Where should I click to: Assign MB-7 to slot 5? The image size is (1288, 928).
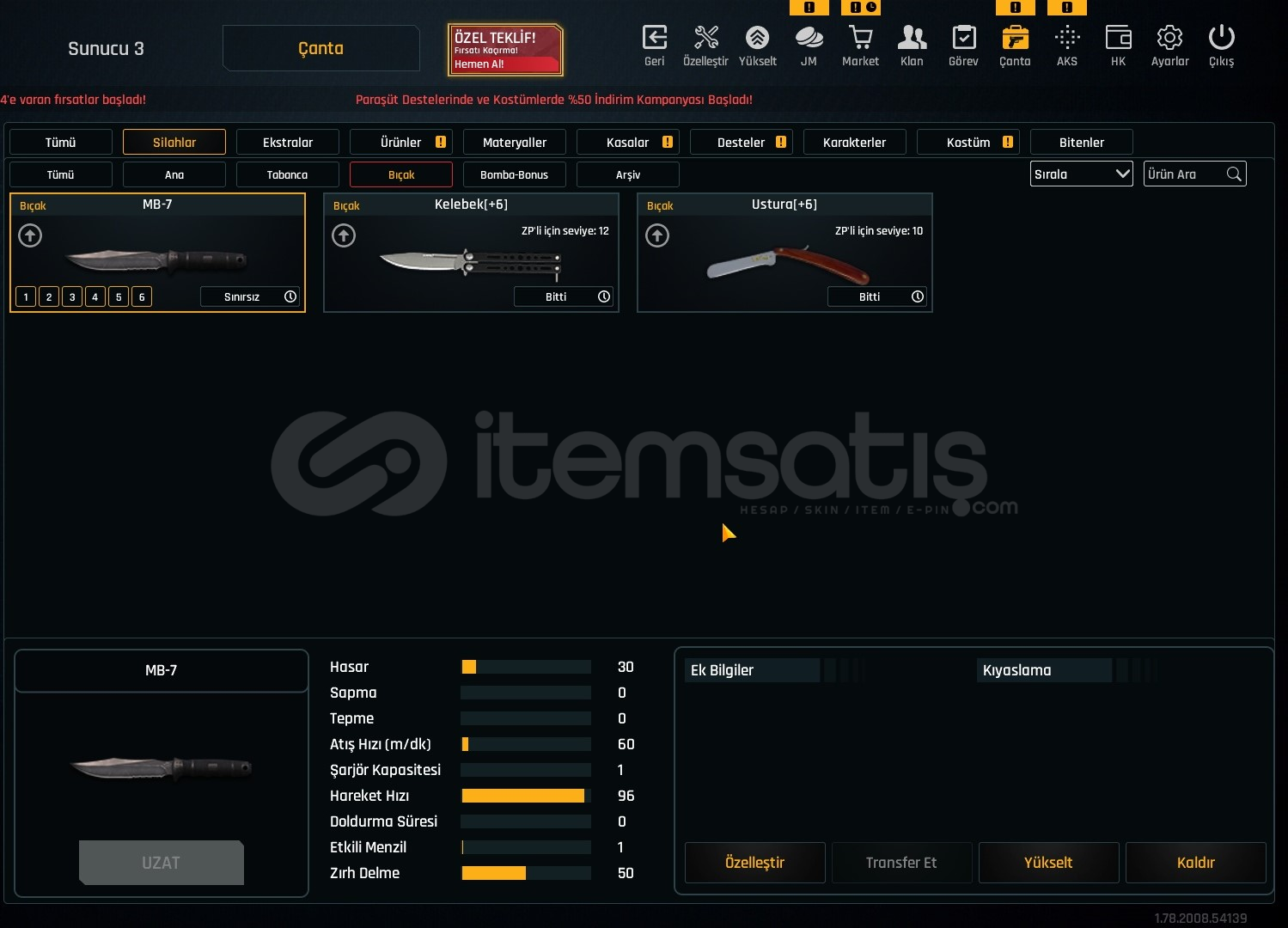pyautogui.click(x=119, y=296)
